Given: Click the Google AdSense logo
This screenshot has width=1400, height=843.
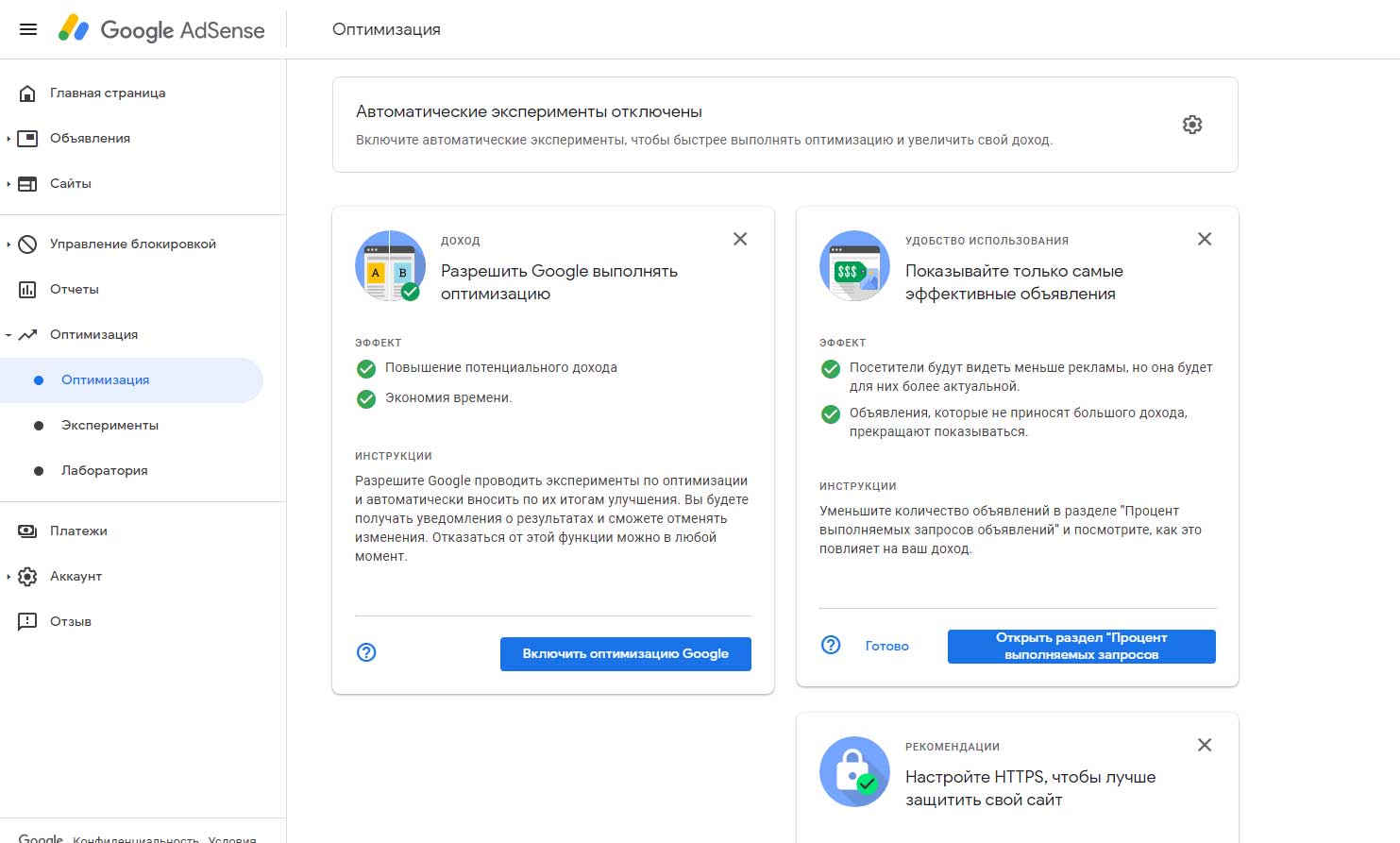Looking at the screenshot, I should coord(161,29).
